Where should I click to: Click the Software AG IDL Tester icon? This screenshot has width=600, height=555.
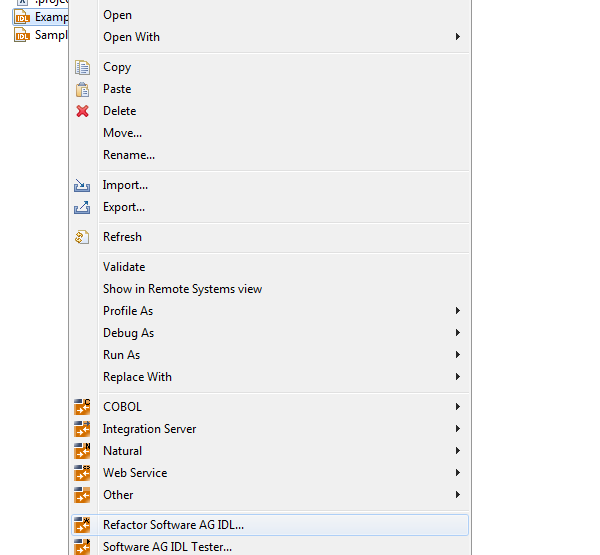82,547
